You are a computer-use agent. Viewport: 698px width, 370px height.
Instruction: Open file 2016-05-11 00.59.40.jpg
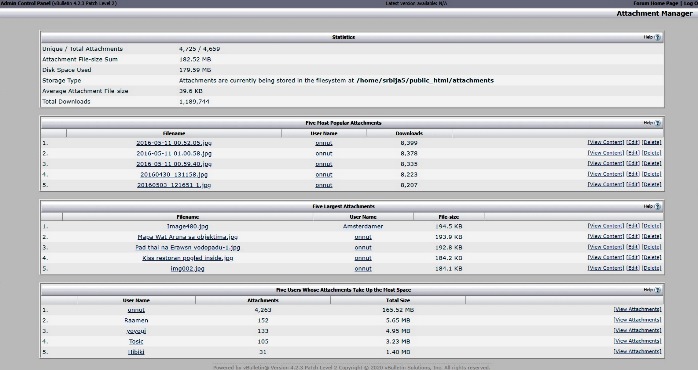[x=174, y=164]
